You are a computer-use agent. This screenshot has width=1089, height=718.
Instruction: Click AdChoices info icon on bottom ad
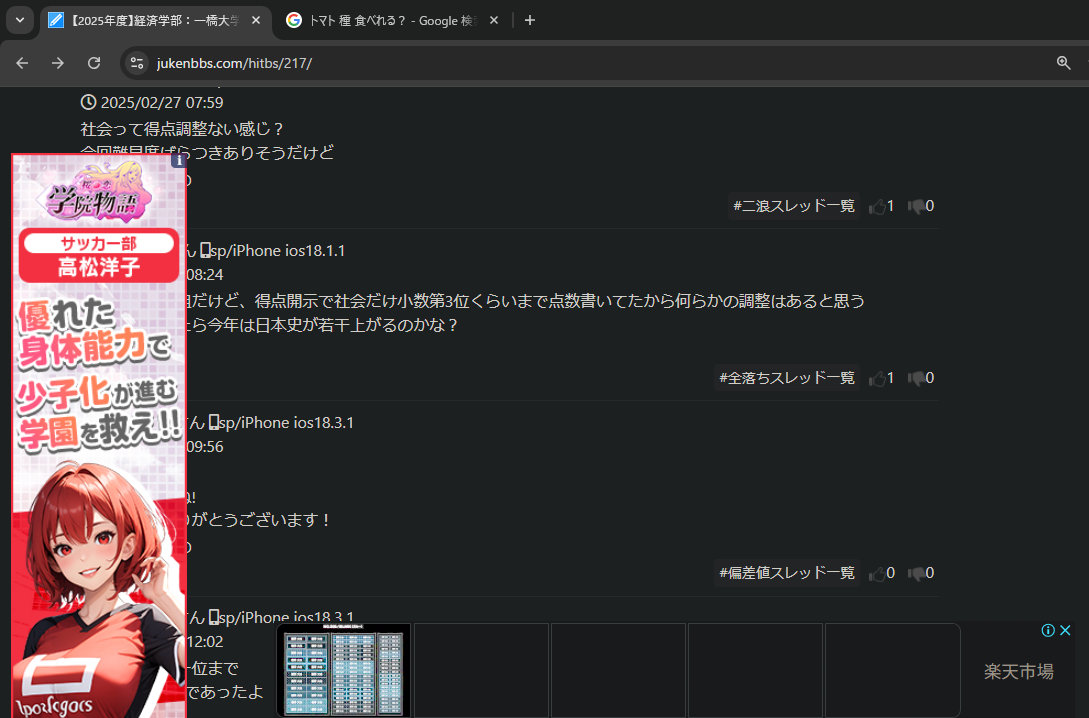click(1048, 630)
